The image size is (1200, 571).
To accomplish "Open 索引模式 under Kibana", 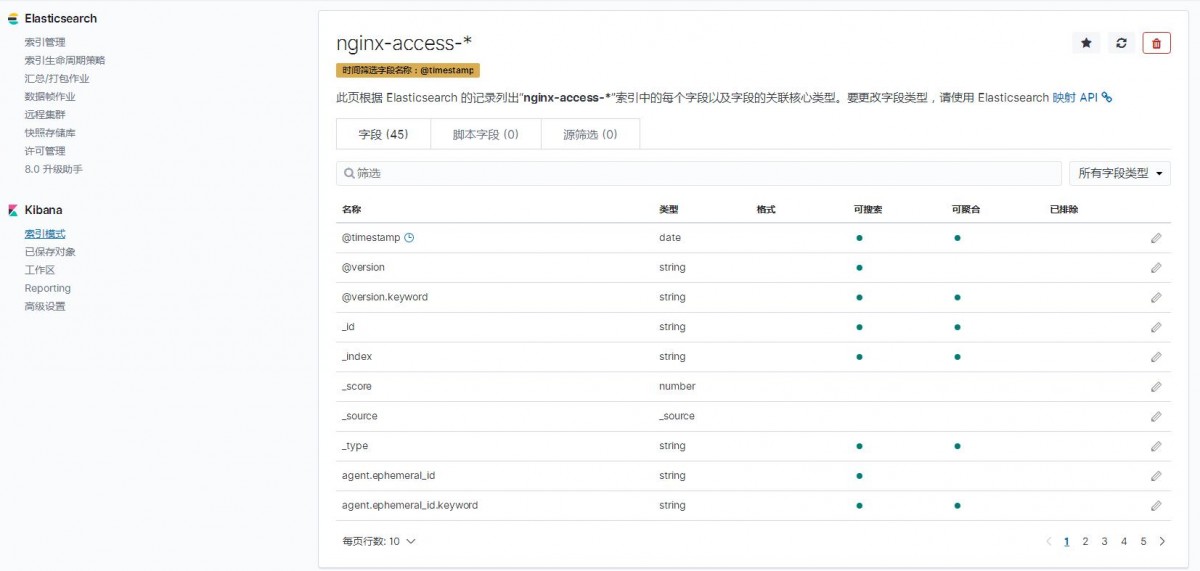I will (45, 234).
